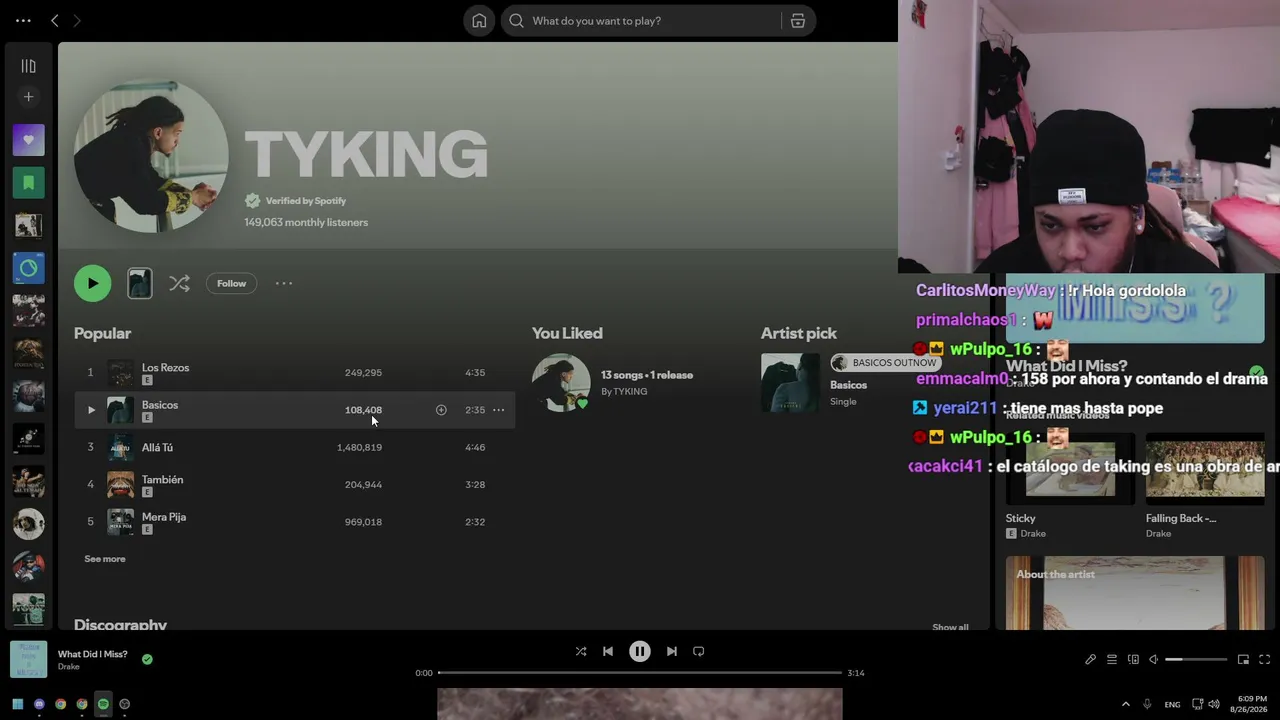Go forward with the right arrow

[x=77, y=20]
